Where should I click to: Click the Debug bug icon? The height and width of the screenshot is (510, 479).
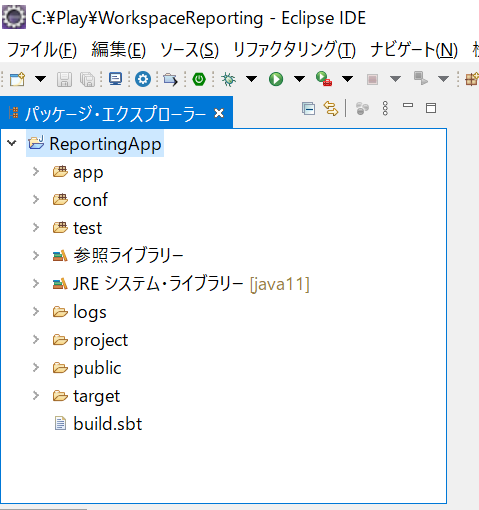(x=228, y=79)
